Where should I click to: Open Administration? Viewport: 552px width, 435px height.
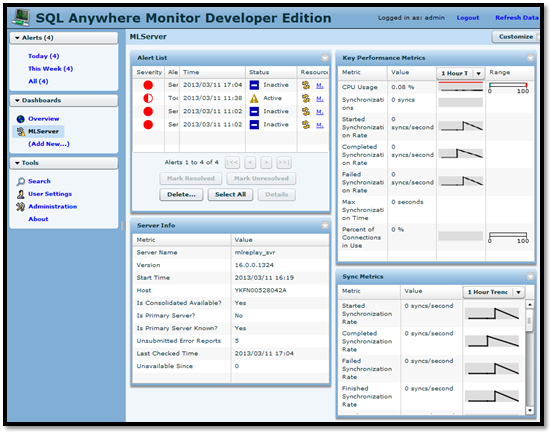(52, 207)
